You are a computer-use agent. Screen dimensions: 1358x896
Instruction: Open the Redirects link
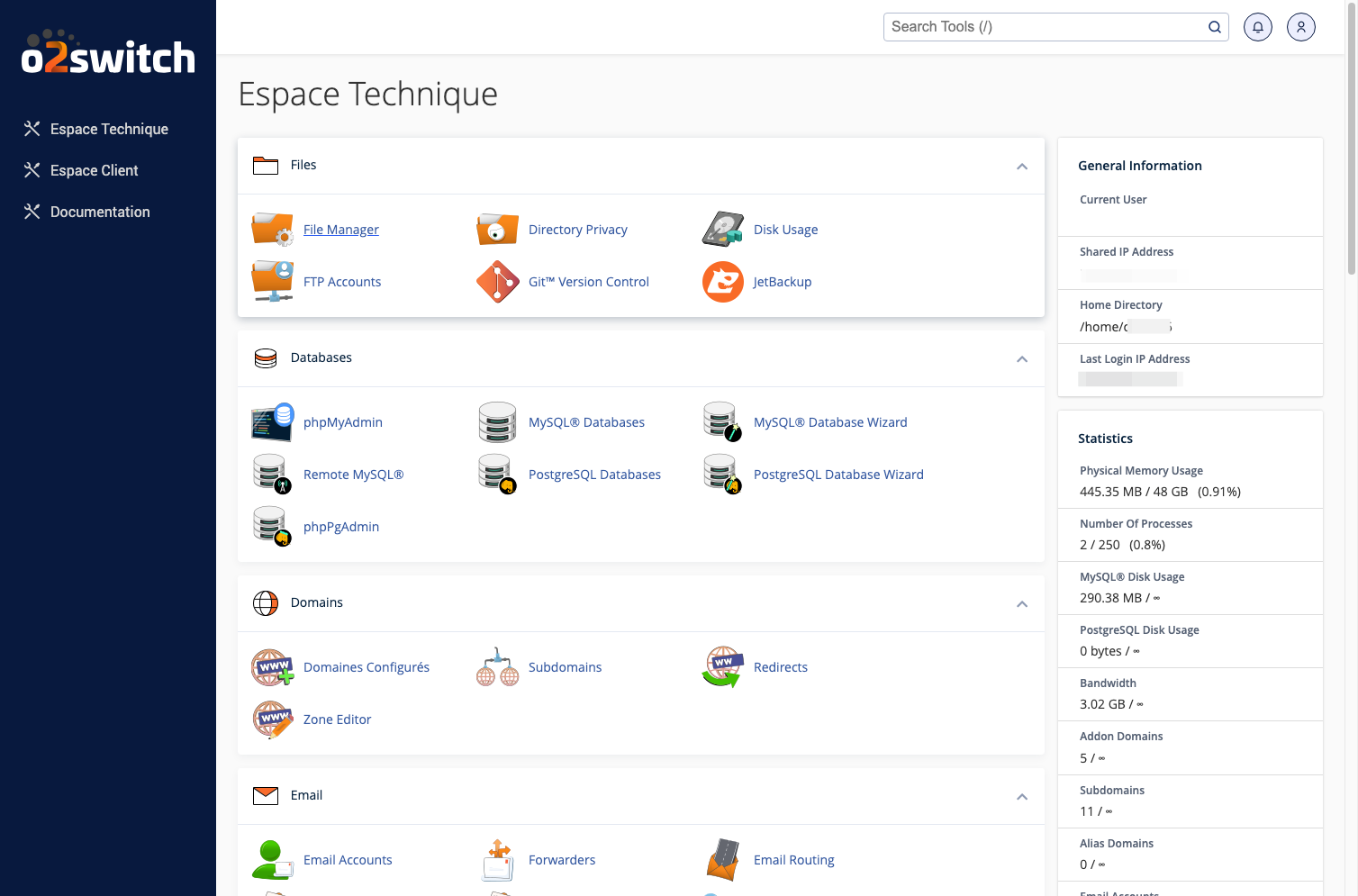(781, 667)
